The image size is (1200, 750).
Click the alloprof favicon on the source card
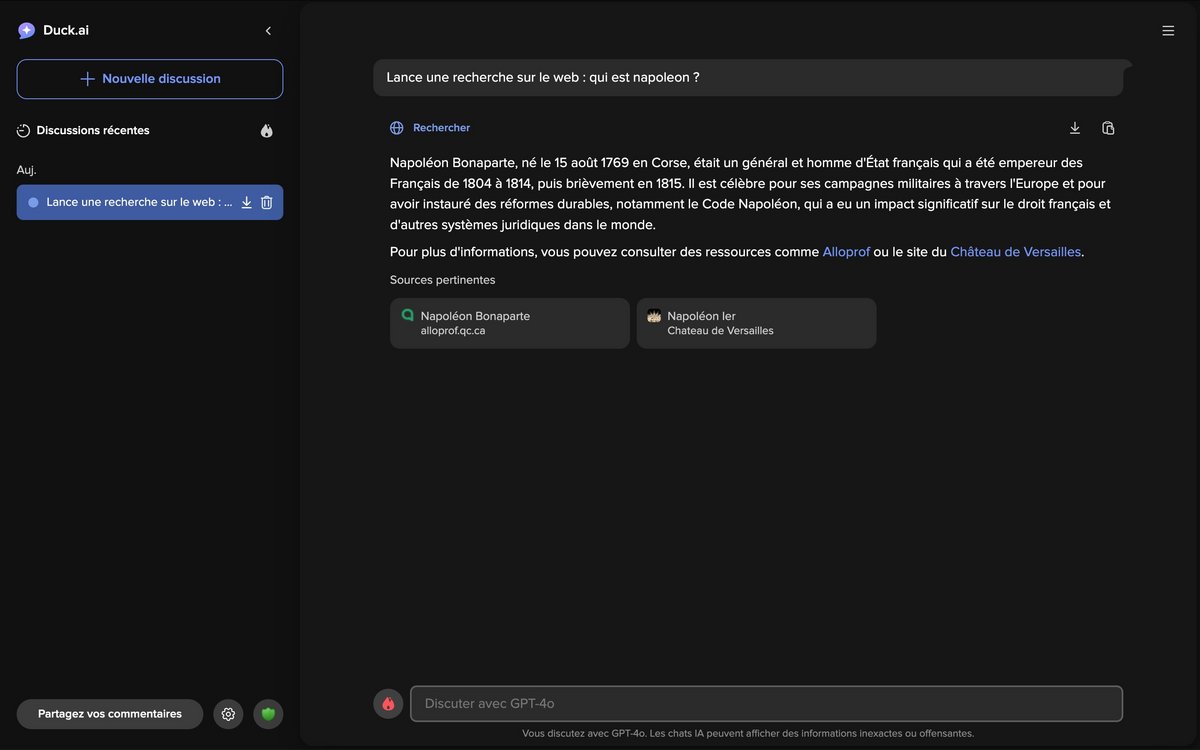click(x=407, y=315)
